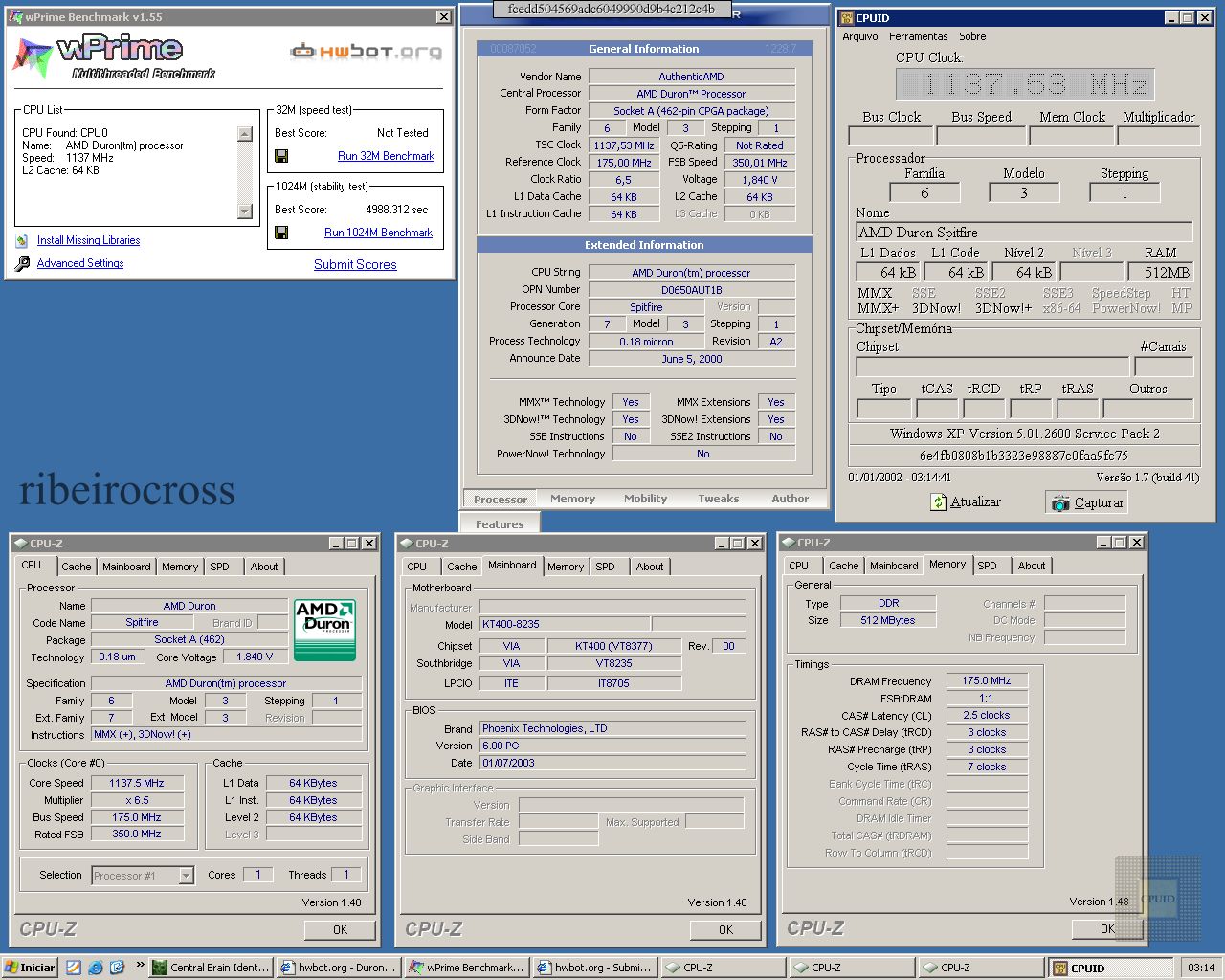
Task: Click the Run 1024M Benchmark link
Action: (x=378, y=233)
